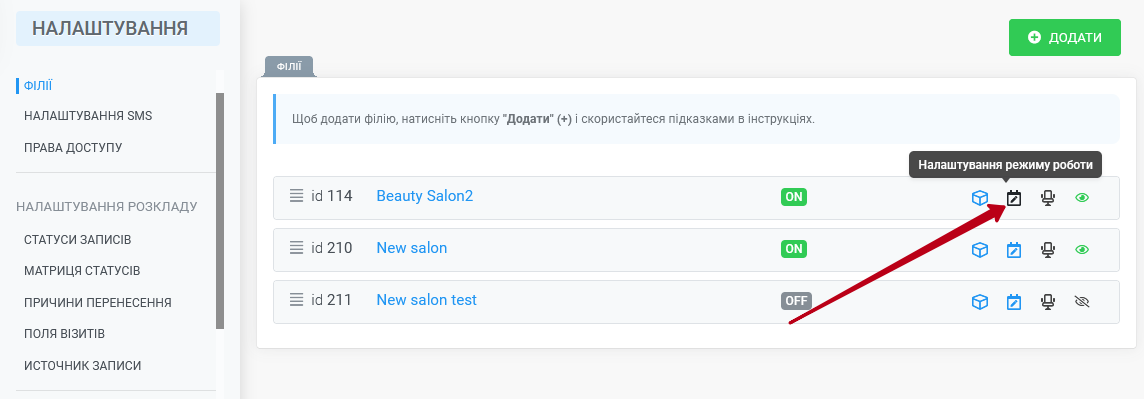
Task: Click the ON status badge of New salon
Action: 794,249
